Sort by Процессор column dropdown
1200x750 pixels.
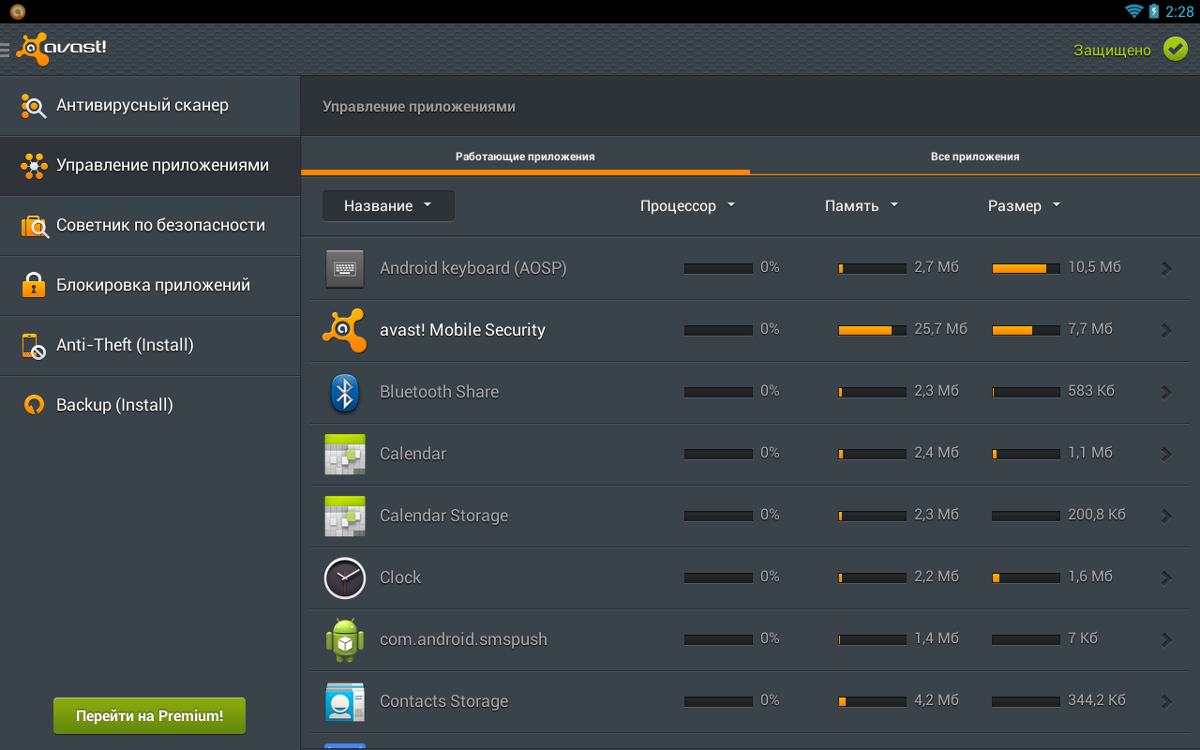(x=687, y=206)
